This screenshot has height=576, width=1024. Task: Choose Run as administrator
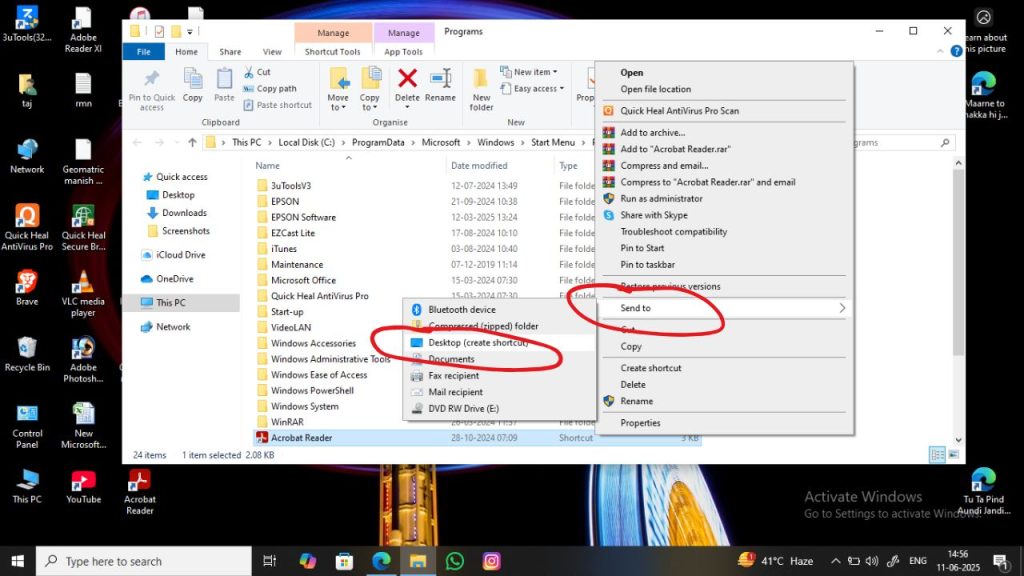click(x=661, y=199)
